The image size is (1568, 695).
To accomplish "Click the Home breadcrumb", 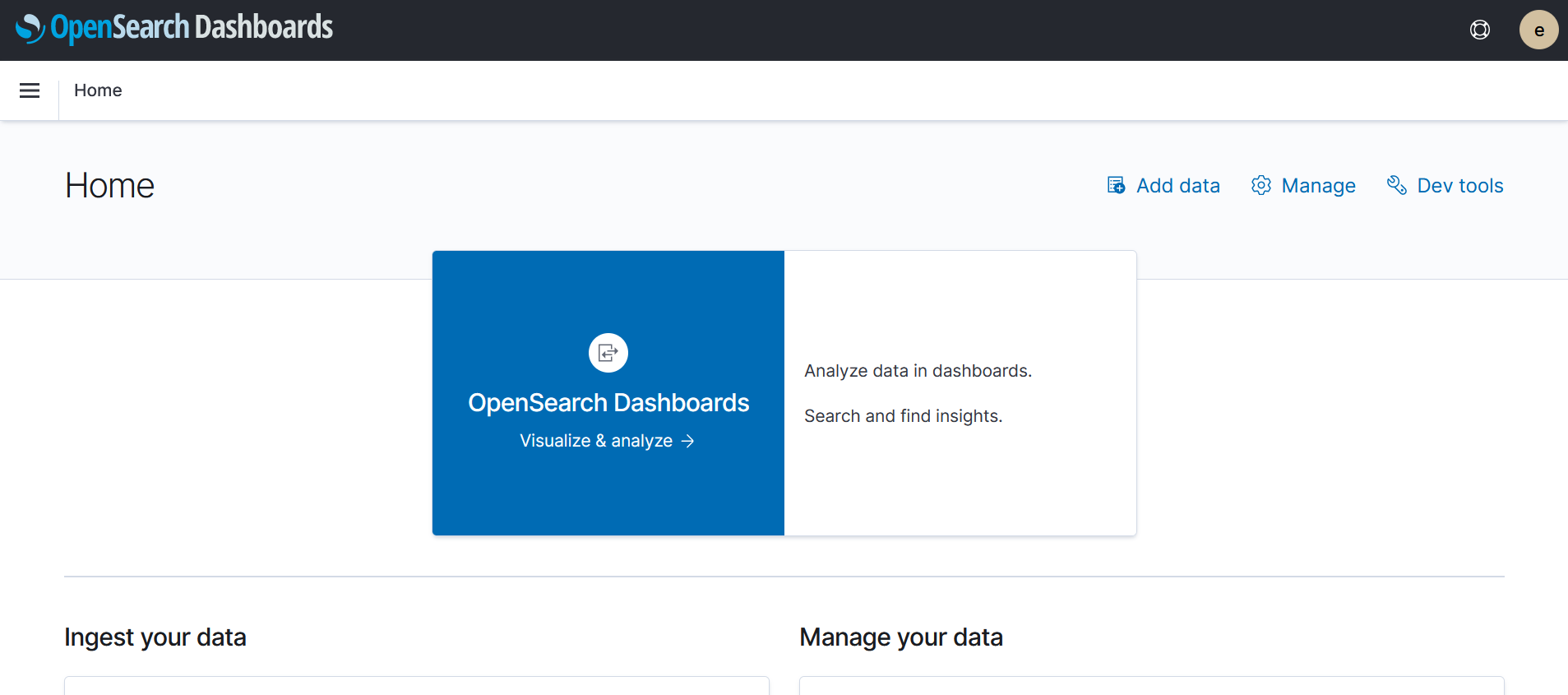I will point(98,90).
